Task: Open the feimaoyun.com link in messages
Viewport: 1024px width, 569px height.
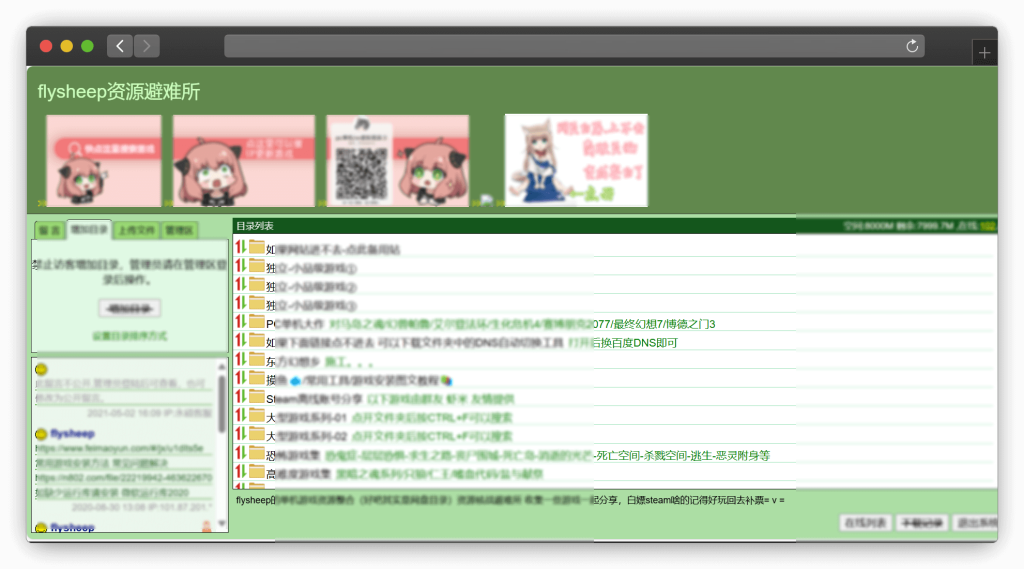Action: pos(119,448)
